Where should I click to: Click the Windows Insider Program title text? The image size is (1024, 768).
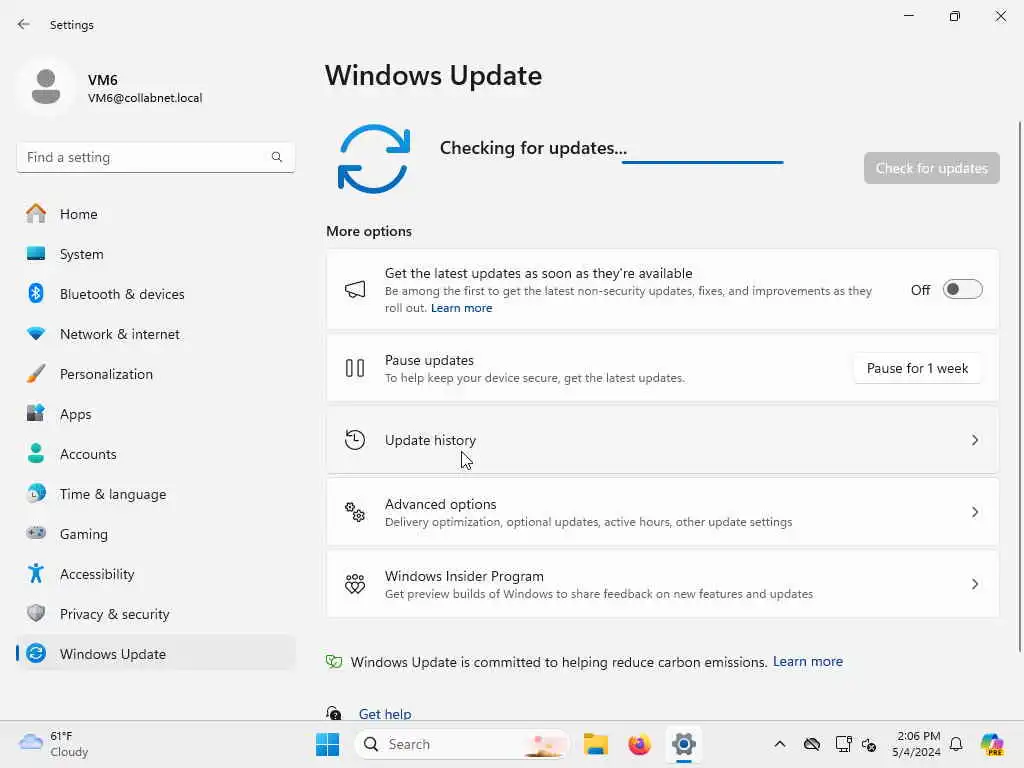point(464,575)
